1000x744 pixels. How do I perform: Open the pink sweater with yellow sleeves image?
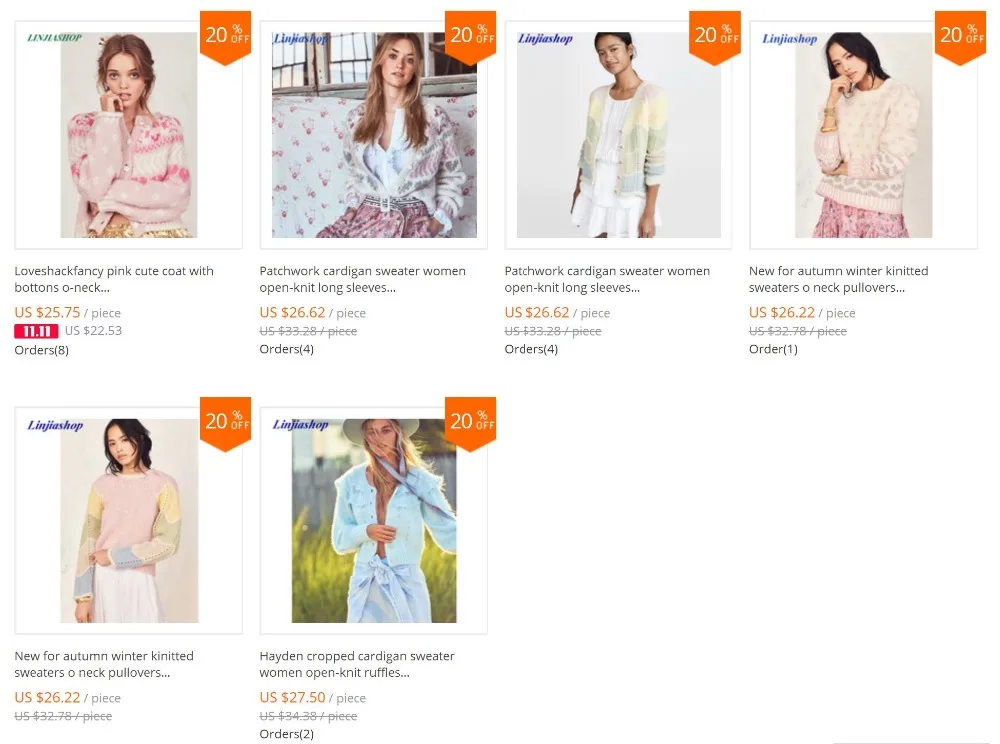pos(129,520)
